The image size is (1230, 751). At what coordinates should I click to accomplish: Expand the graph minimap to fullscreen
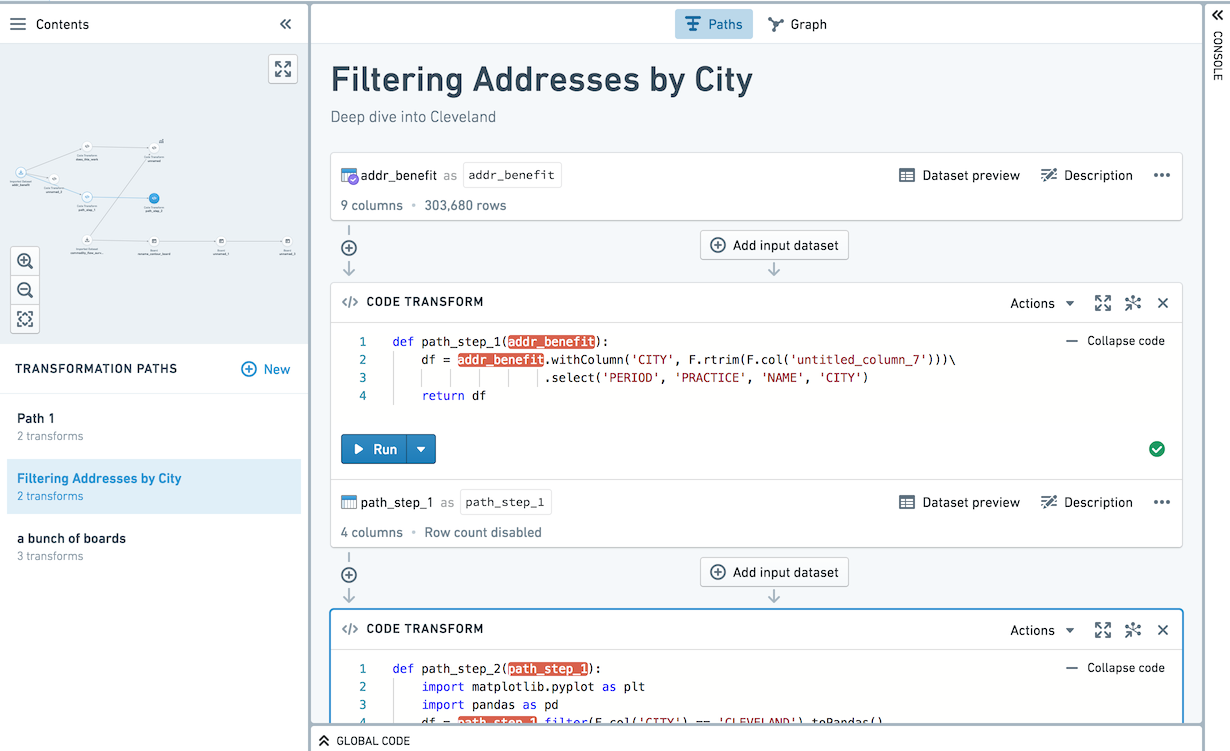coord(283,69)
